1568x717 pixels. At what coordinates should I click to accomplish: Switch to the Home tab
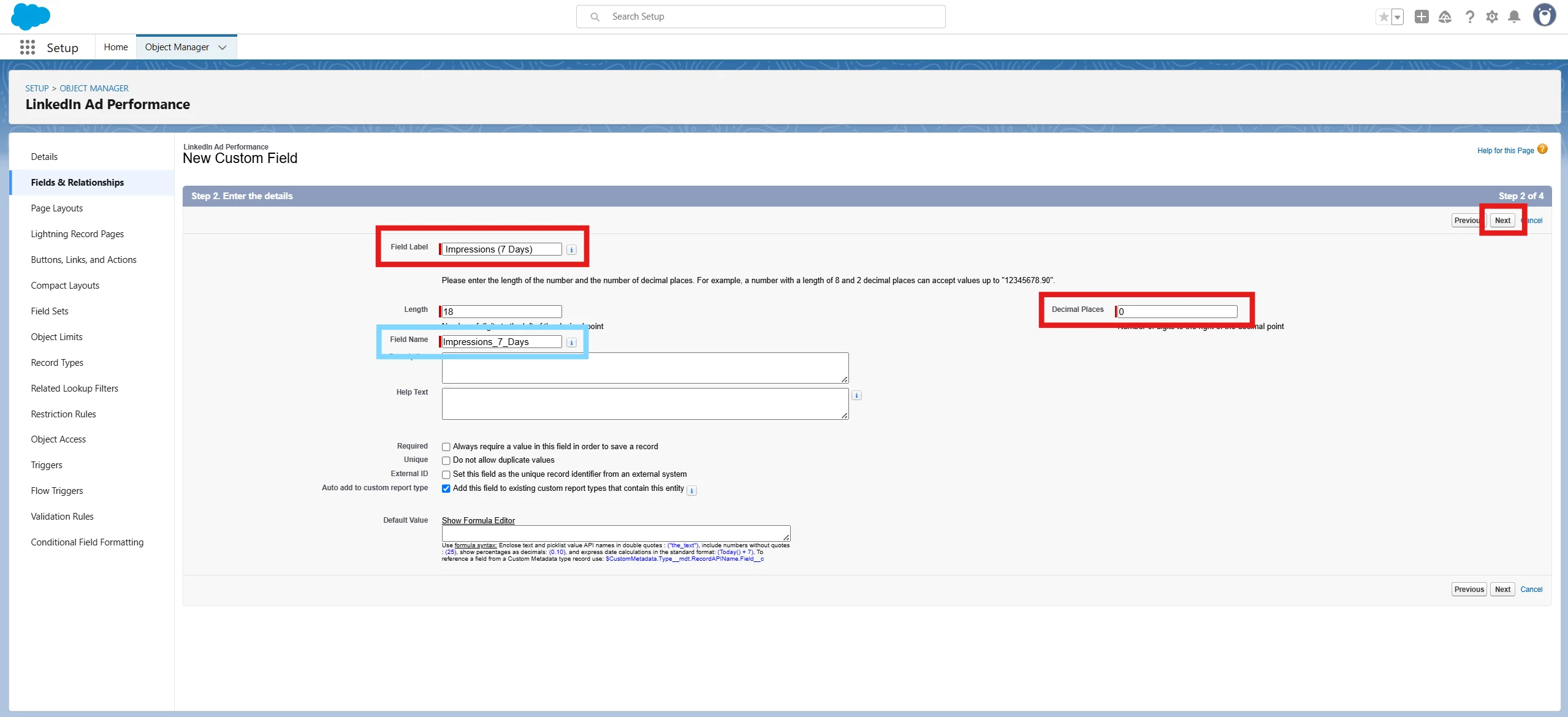coord(116,47)
